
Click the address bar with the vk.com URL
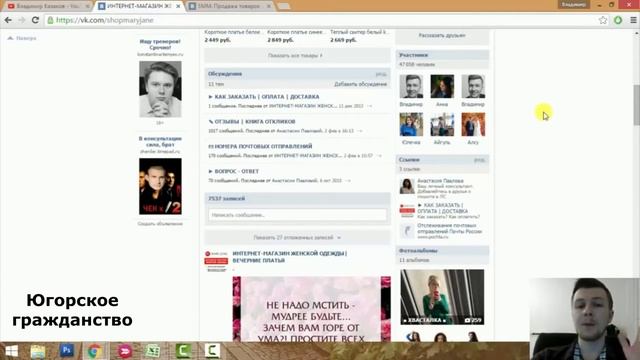pos(322,20)
